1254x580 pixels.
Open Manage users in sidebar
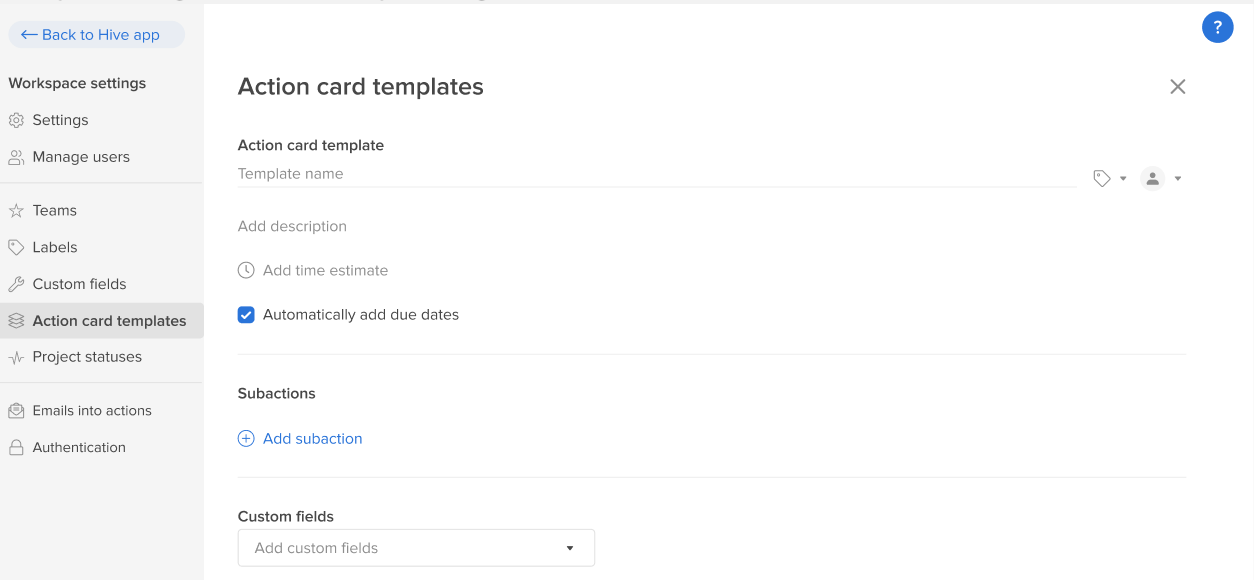point(81,157)
